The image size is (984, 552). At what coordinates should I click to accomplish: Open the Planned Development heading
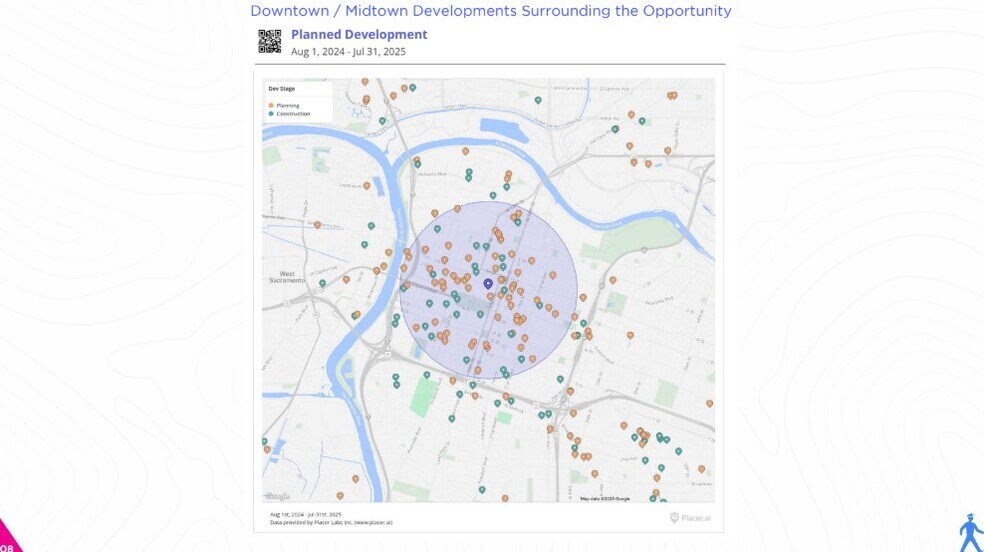click(x=359, y=35)
